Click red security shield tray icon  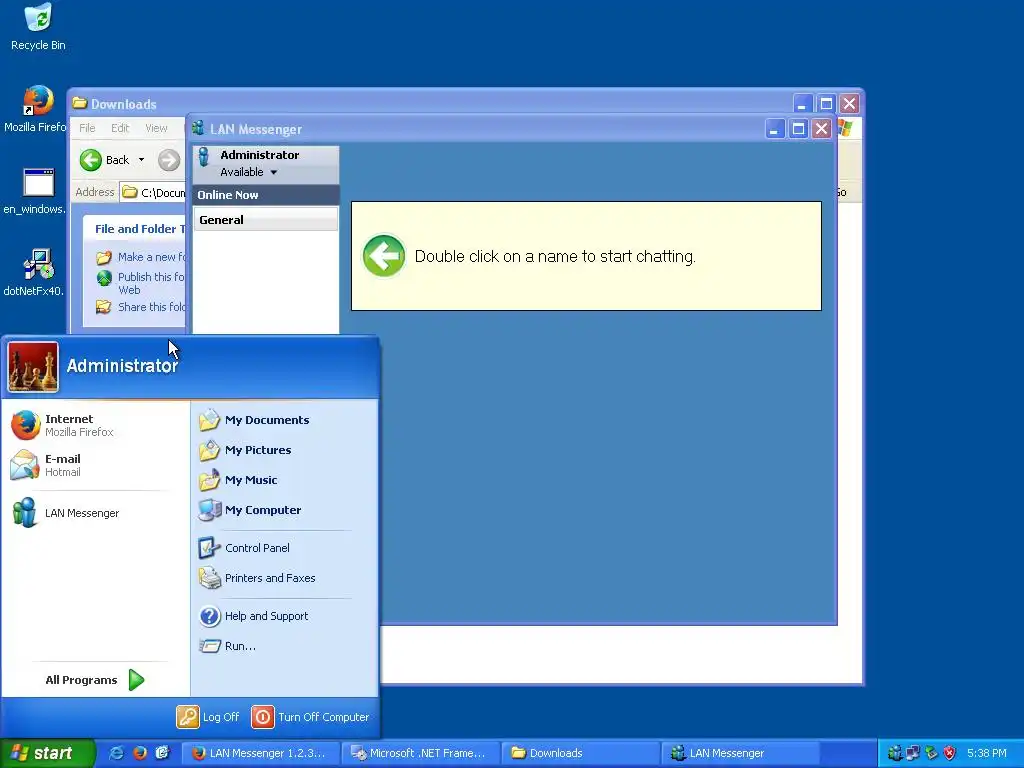(950, 753)
